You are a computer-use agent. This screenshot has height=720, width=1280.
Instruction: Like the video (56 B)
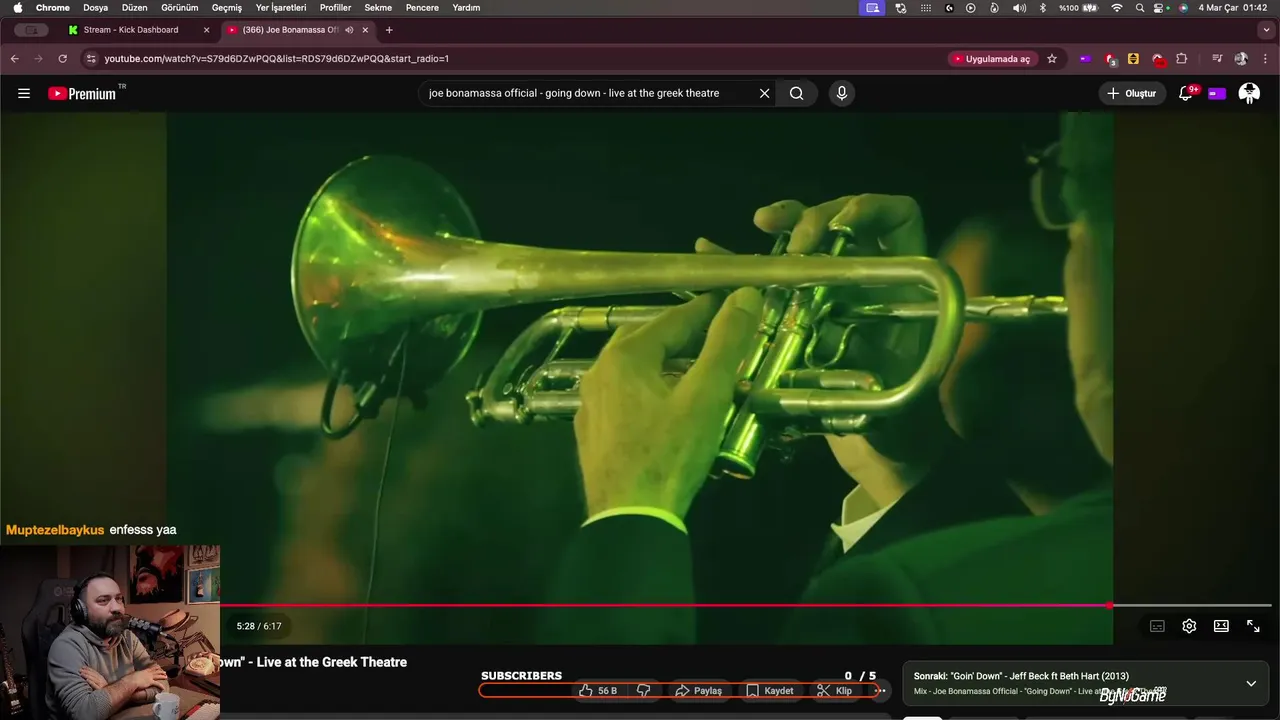tap(598, 690)
